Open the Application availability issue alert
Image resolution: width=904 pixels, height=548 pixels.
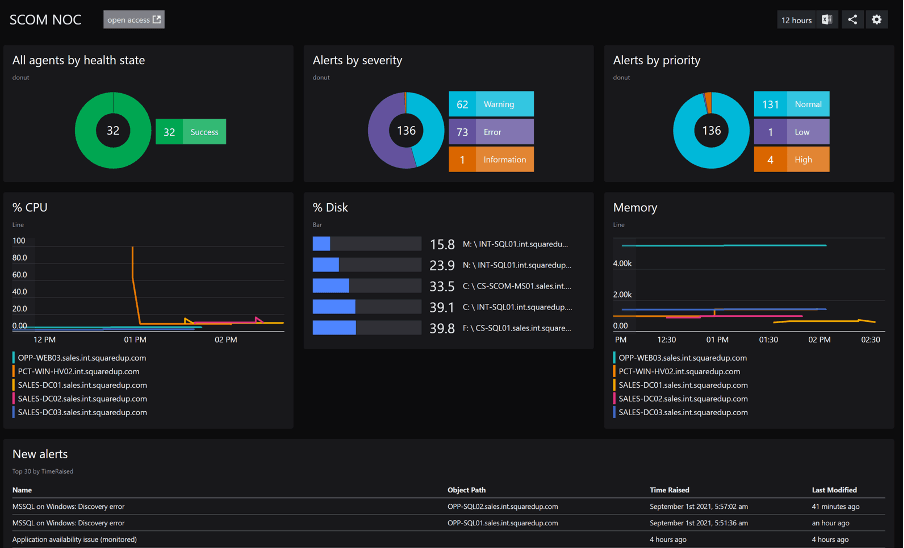pyautogui.click(x=76, y=540)
